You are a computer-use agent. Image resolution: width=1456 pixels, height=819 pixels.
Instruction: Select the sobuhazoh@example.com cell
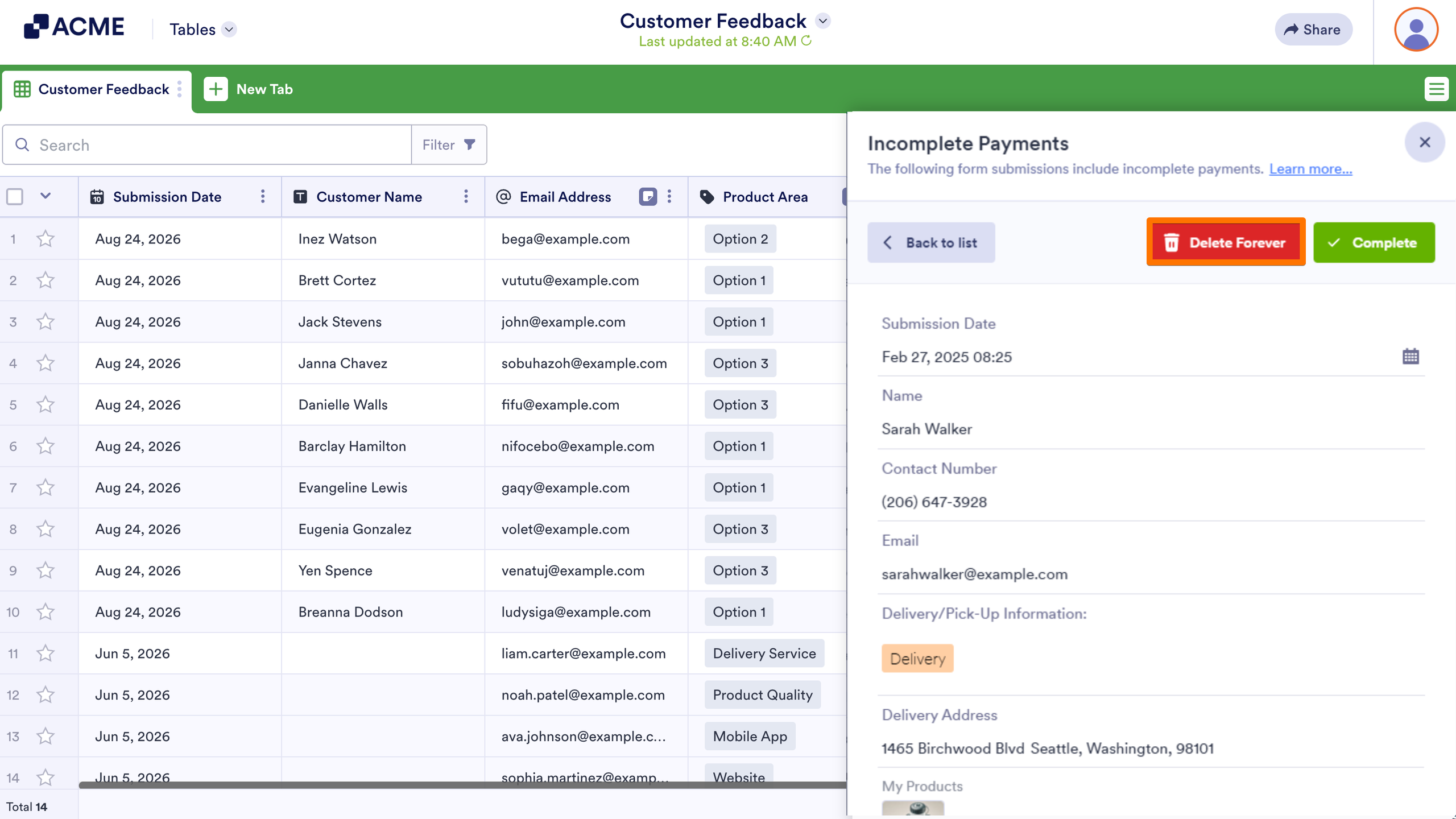pyautogui.click(x=586, y=363)
